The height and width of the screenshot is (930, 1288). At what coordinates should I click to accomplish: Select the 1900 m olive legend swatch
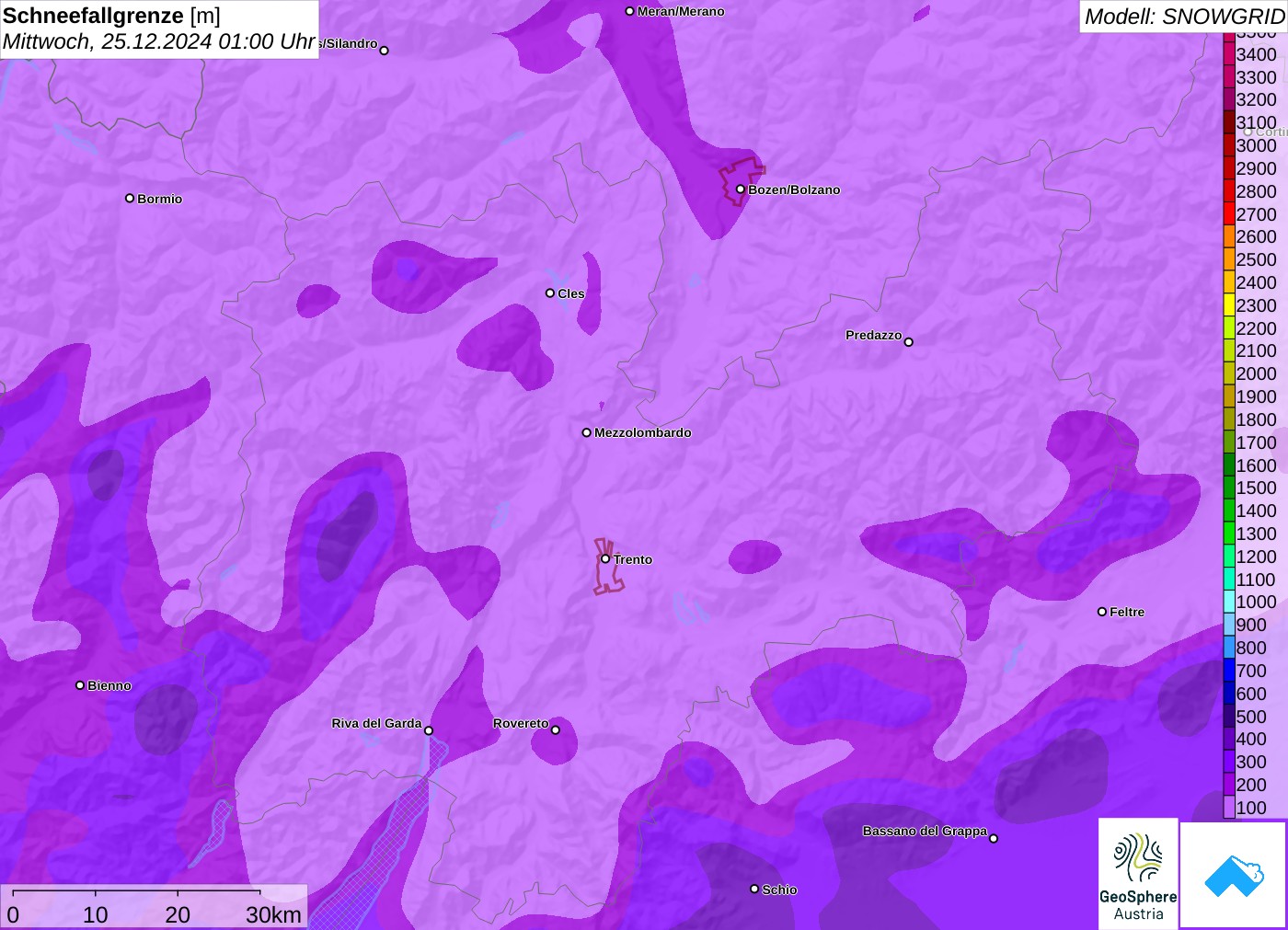pos(1229,396)
